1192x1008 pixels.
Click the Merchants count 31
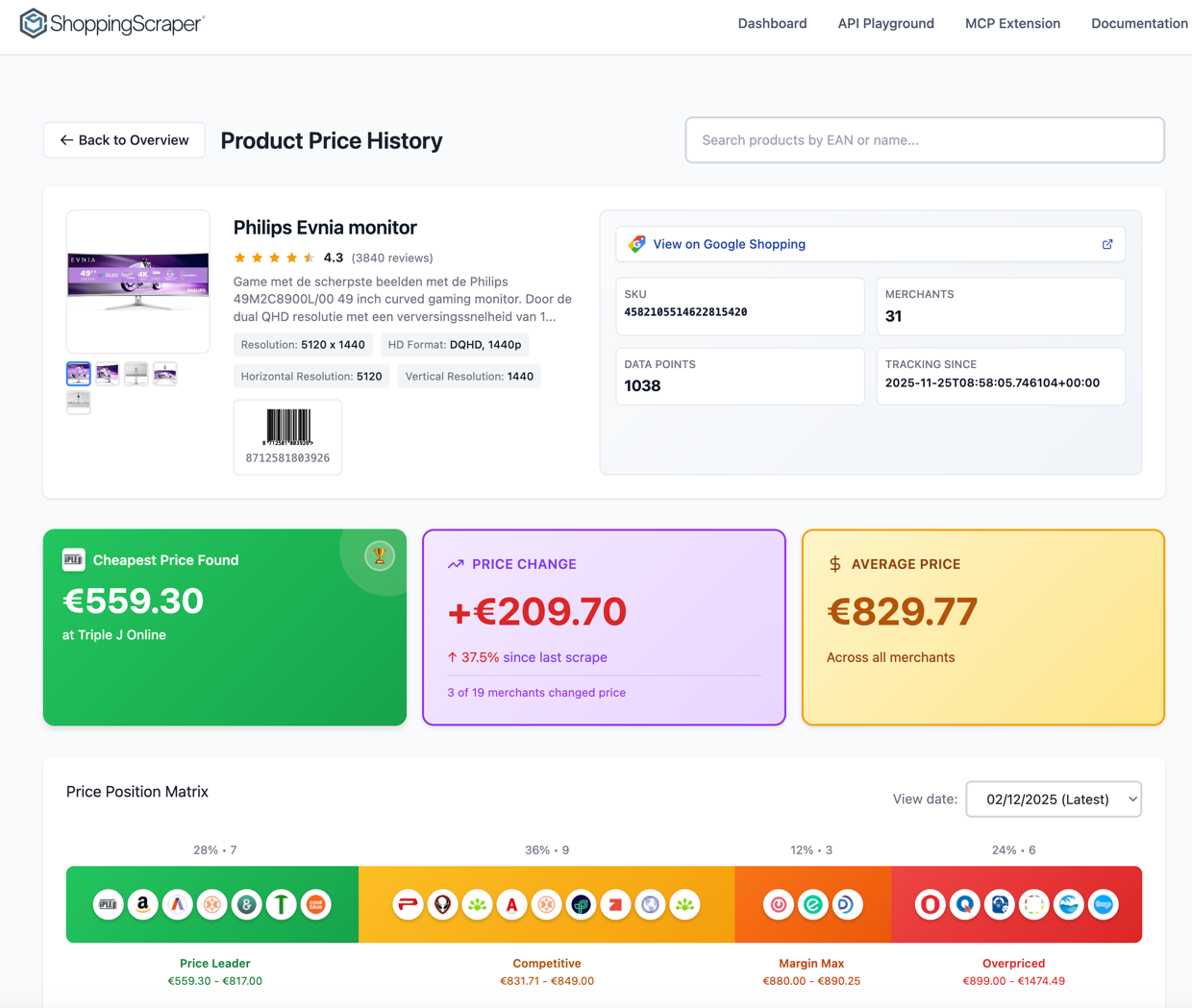893,316
